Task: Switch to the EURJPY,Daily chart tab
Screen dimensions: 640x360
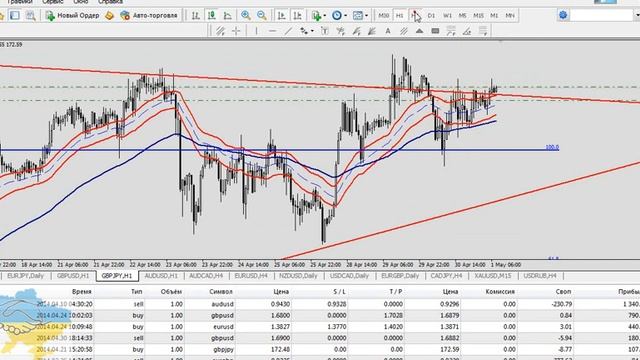Action: [x=26, y=276]
